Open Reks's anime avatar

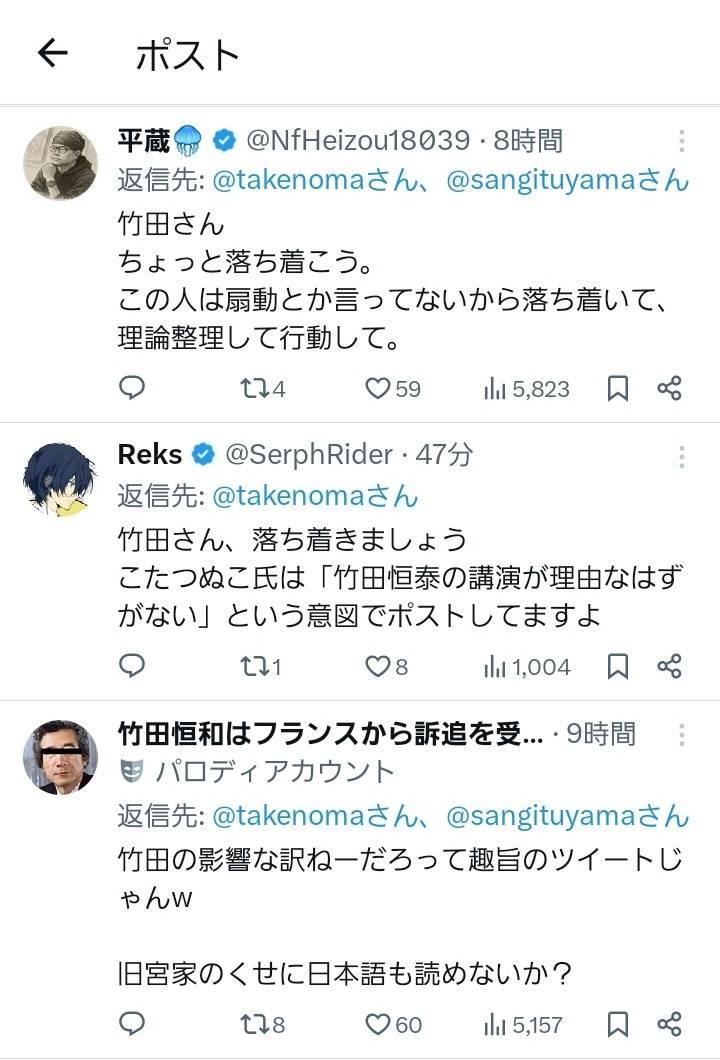(60, 478)
